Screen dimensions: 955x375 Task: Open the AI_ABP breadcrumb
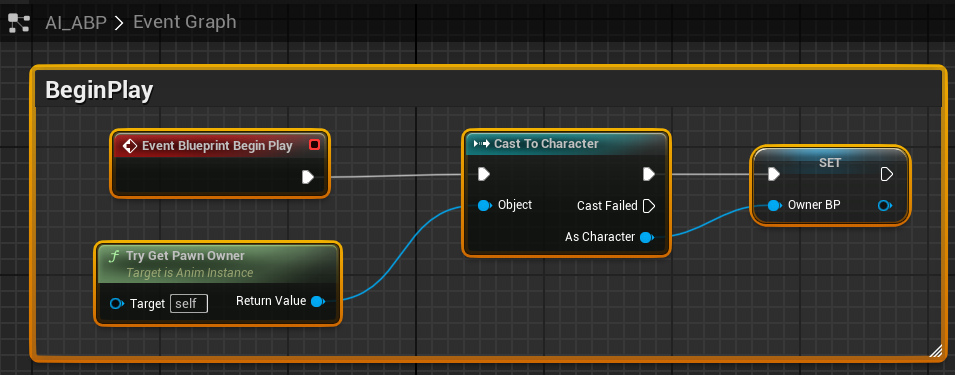tap(76, 23)
